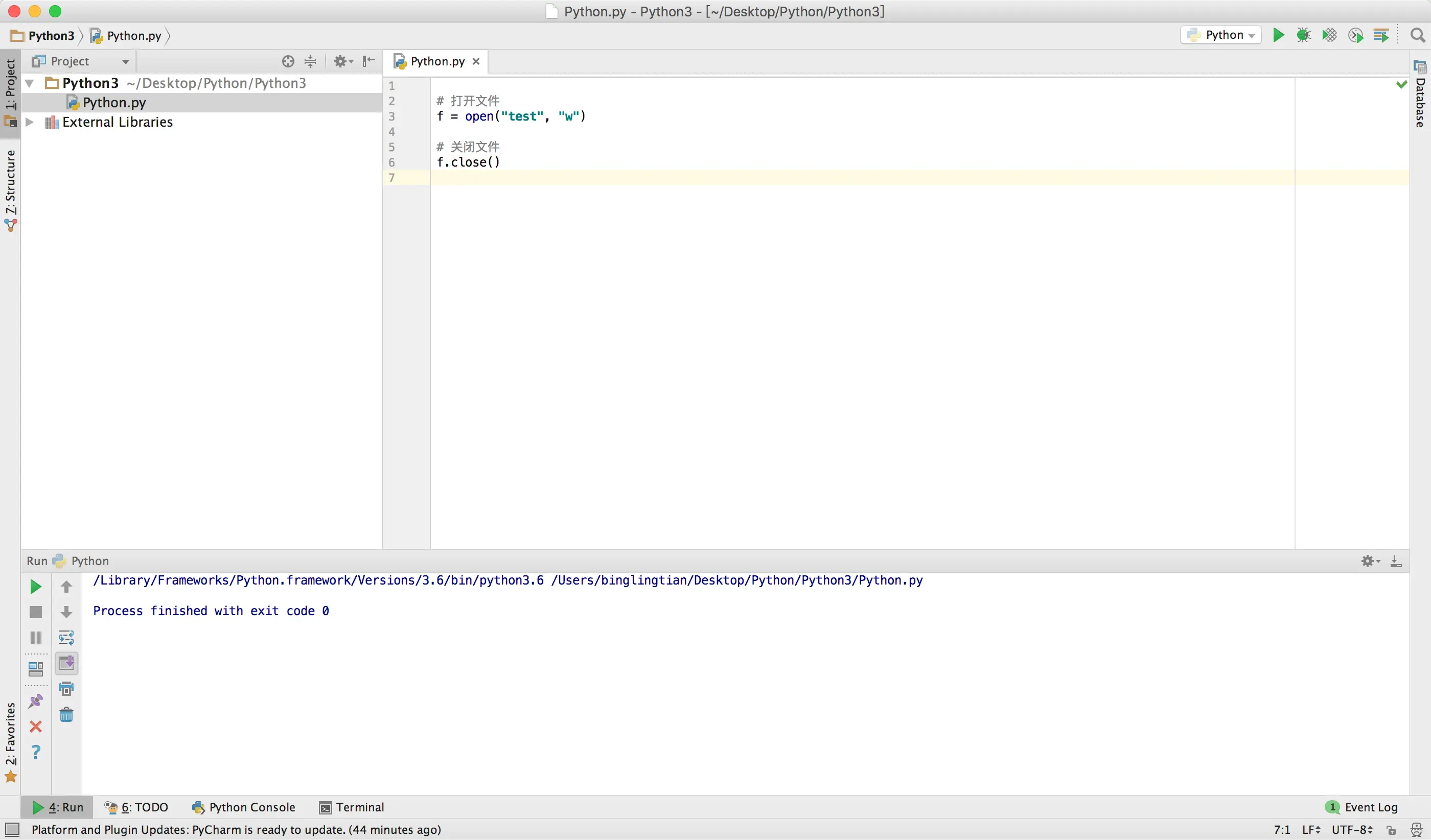Screen dimensions: 1431x840
Task: Click the green Run button in top toolbar
Action: tap(1278, 35)
